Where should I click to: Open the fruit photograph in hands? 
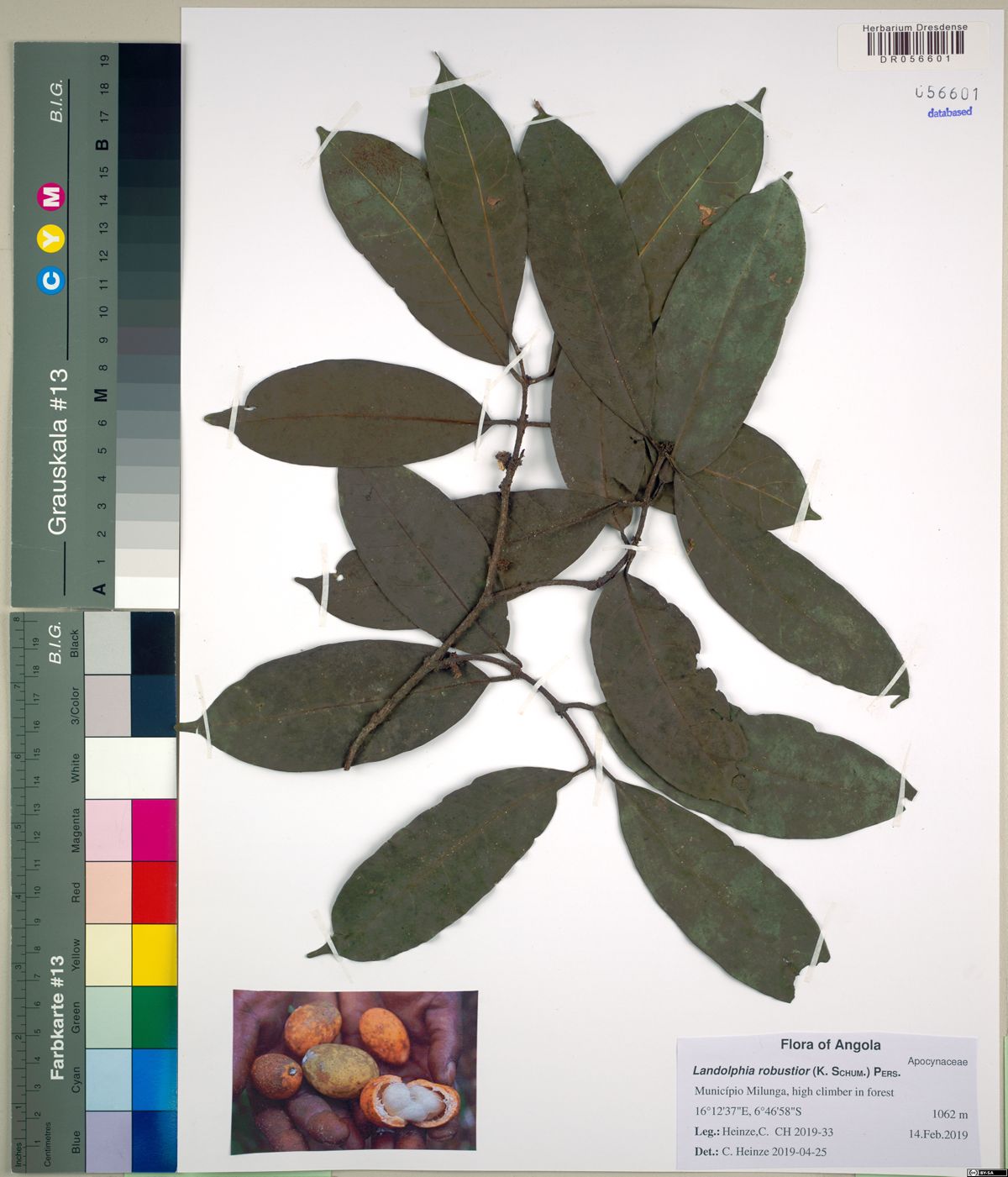point(354,1070)
